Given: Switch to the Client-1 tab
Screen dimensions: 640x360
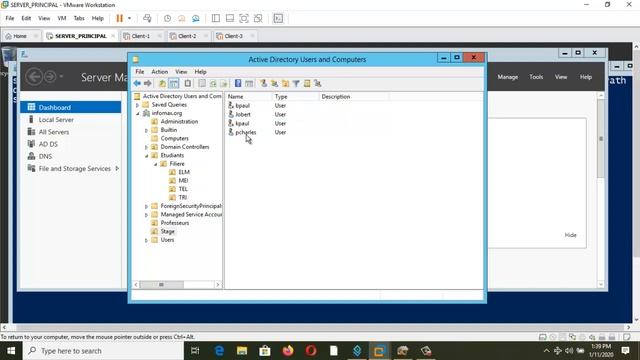Looking at the screenshot, I should pos(141,36).
